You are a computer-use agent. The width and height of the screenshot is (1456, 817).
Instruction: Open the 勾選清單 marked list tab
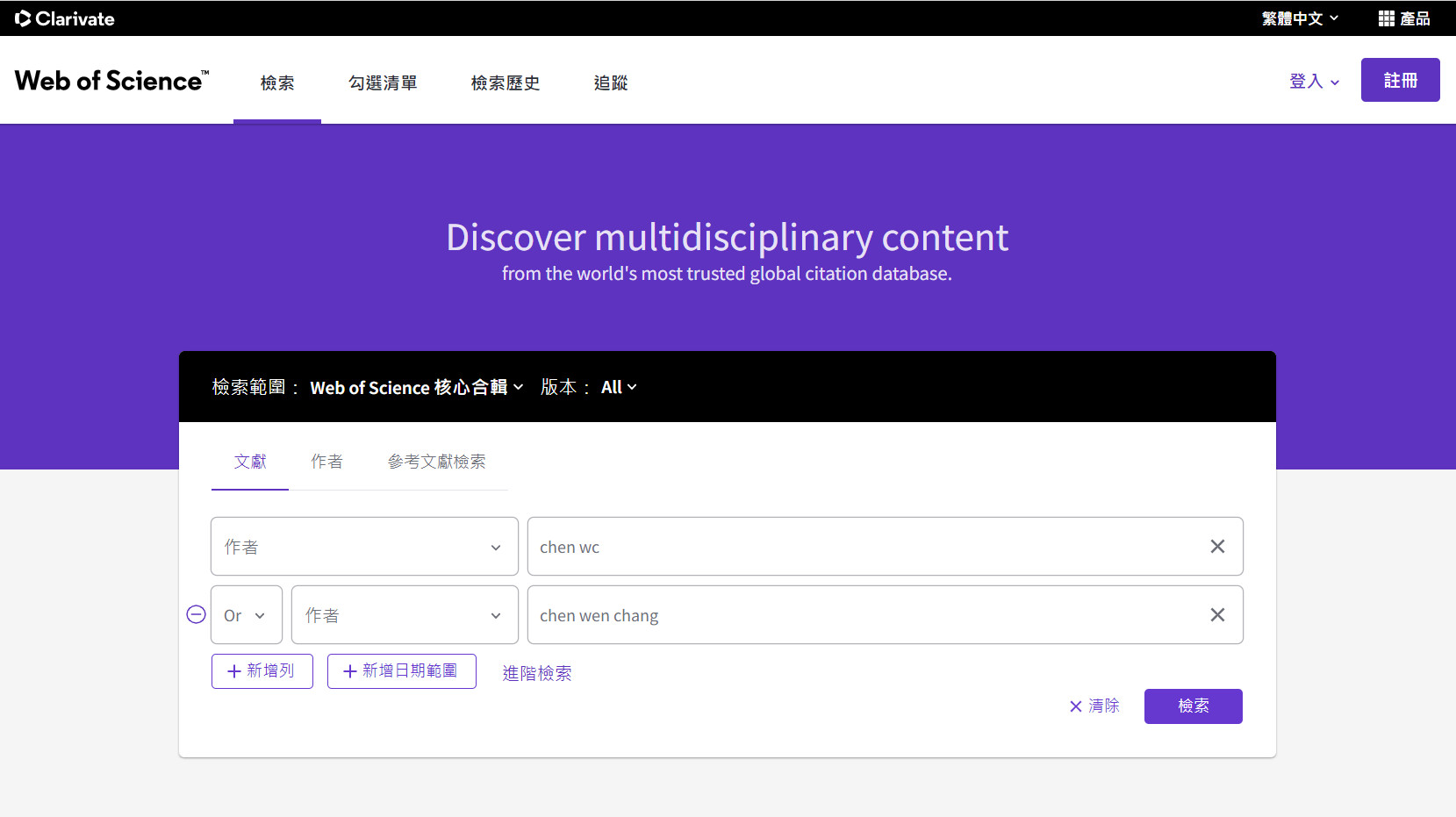pos(383,82)
